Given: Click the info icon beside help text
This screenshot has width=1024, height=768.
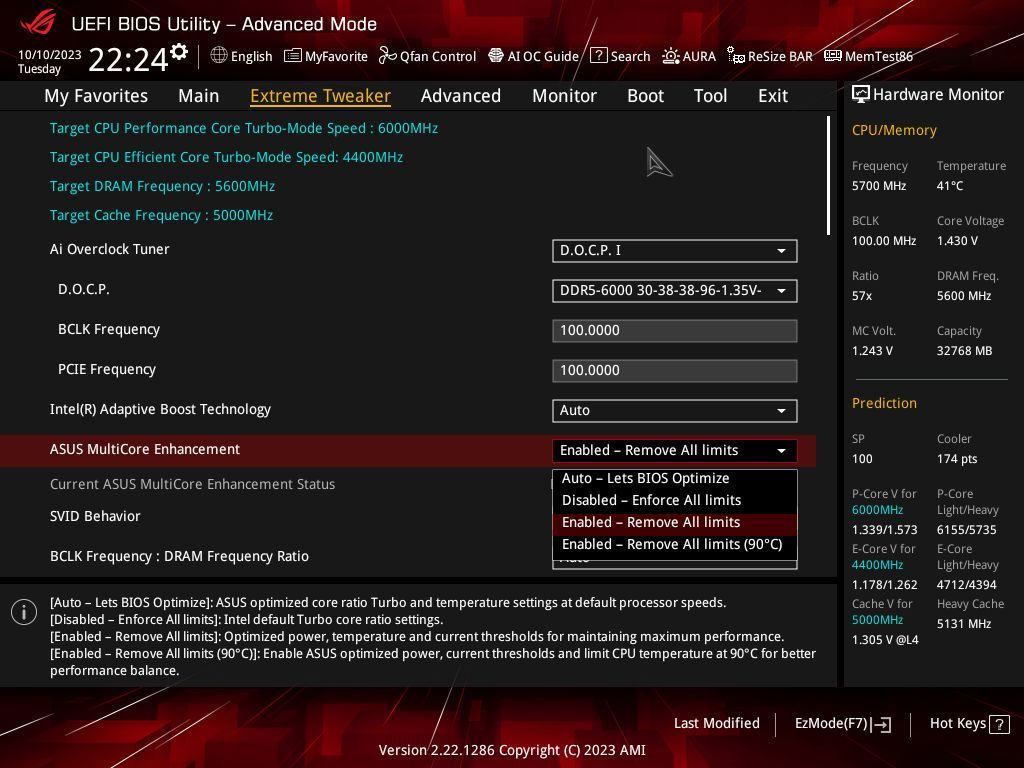Looking at the screenshot, I should pyautogui.click(x=24, y=612).
